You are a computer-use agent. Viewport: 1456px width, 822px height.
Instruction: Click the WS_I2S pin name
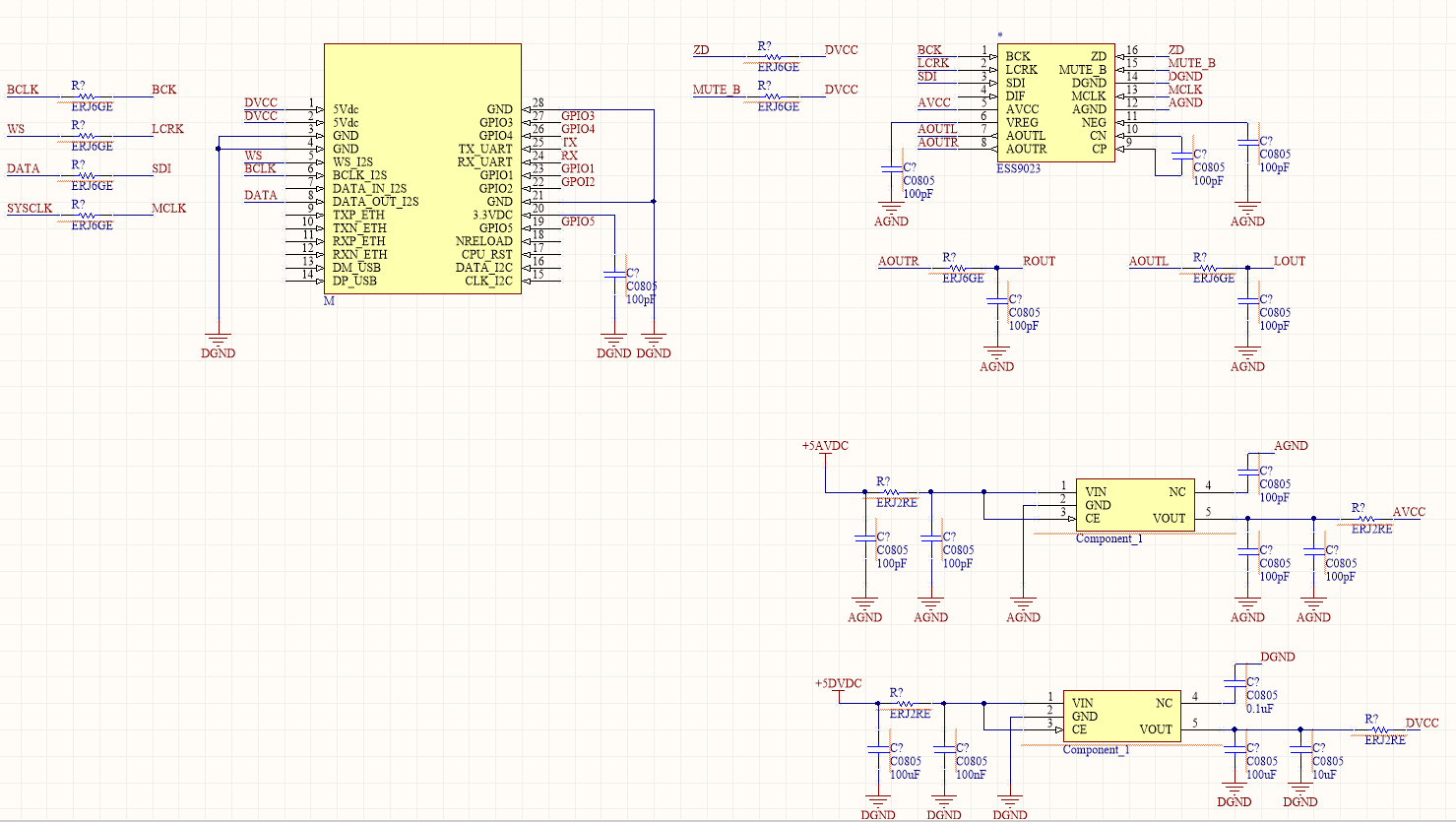click(x=352, y=162)
